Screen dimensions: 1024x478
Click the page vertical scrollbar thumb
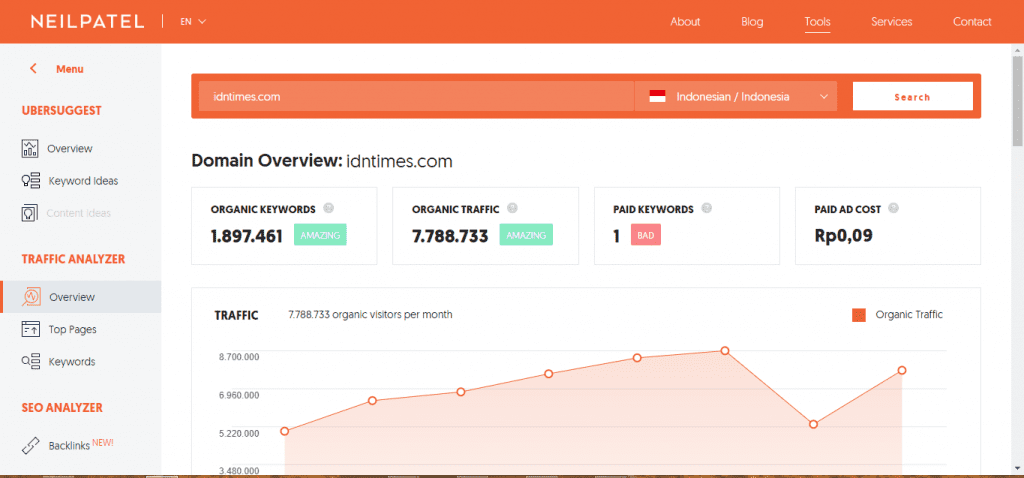[x=1017, y=101]
